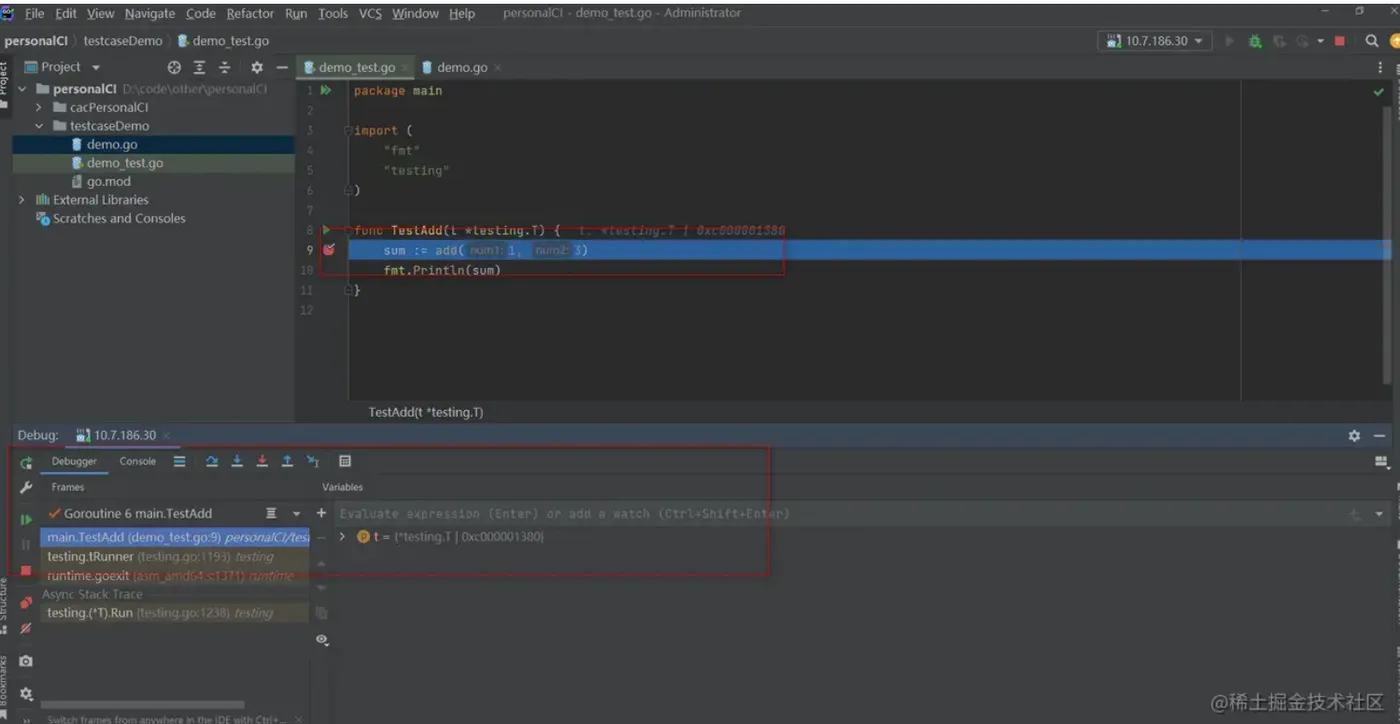Switch to Console tab
This screenshot has height=724, width=1400.
138,461
